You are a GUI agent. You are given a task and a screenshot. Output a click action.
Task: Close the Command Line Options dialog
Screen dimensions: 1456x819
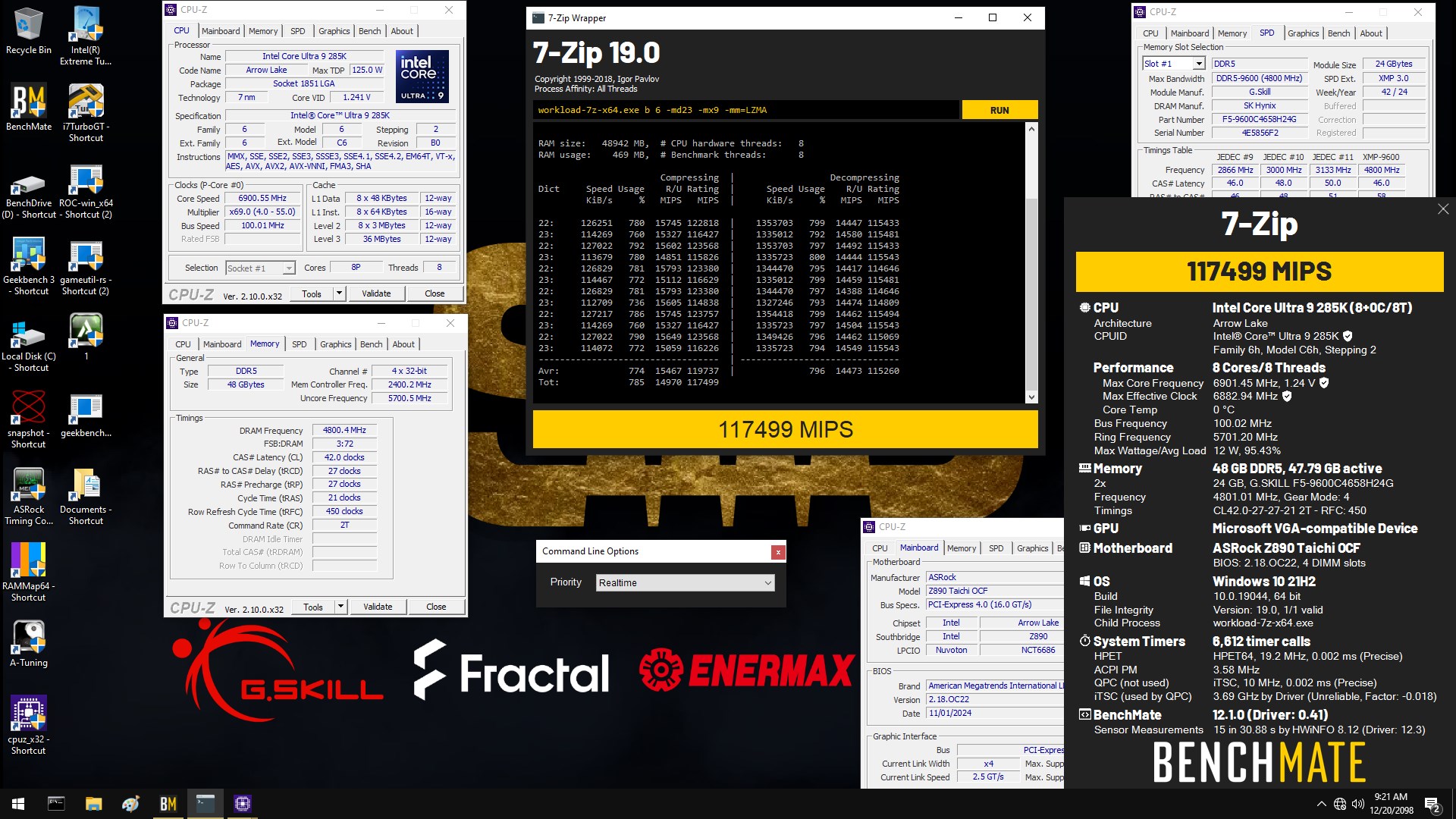[777, 552]
